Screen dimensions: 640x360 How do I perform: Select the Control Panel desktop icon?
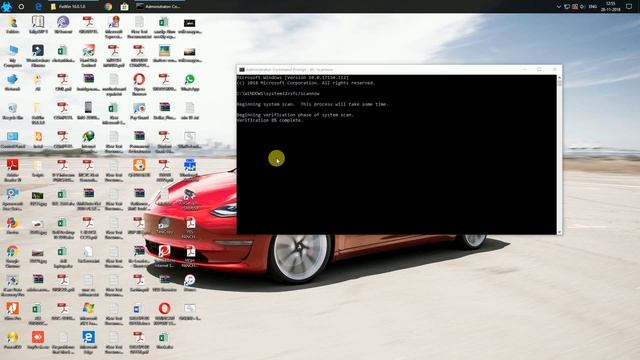(13, 140)
